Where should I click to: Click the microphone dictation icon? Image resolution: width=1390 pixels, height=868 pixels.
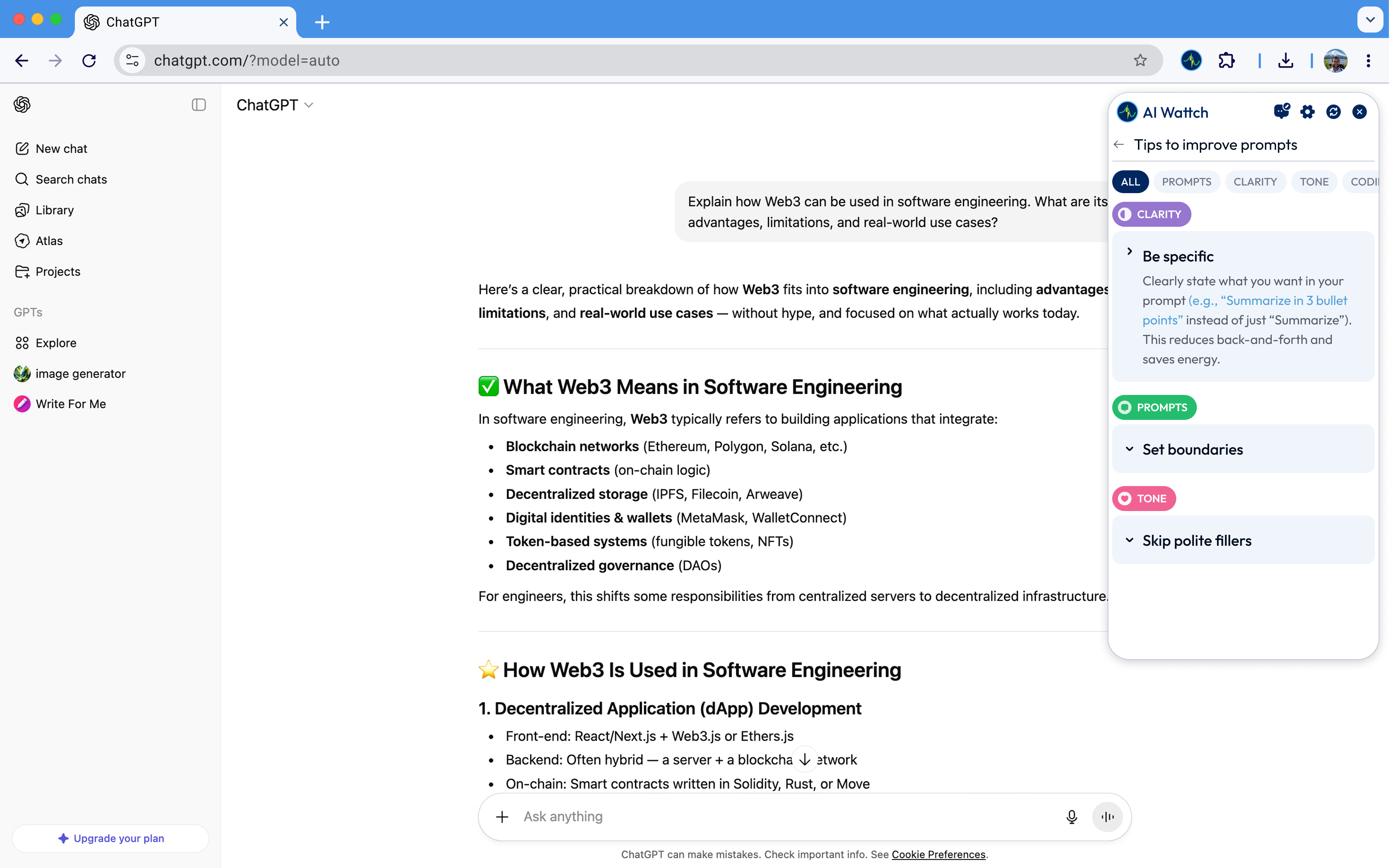[x=1071, y=816]
